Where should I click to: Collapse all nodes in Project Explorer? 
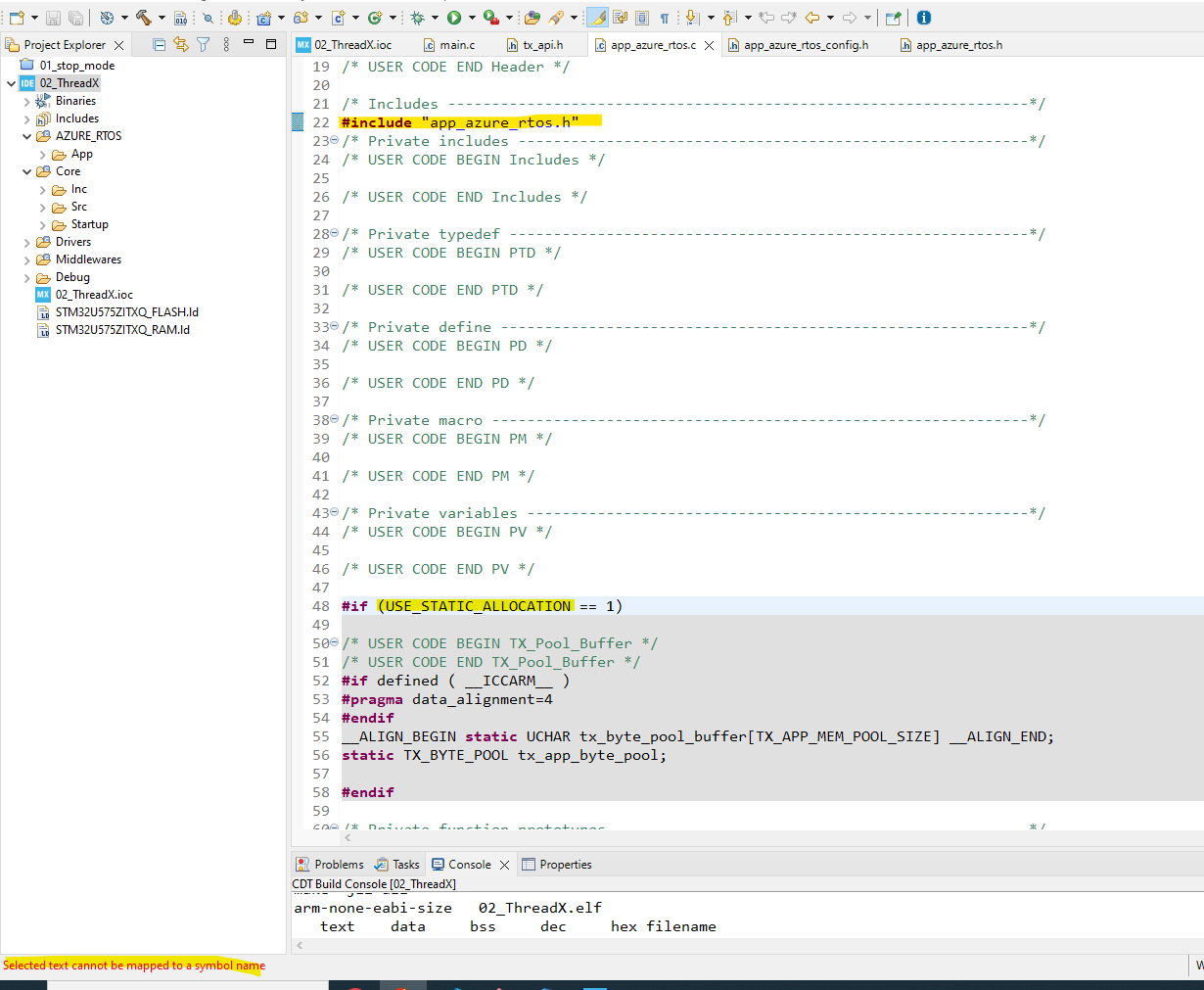159,44
